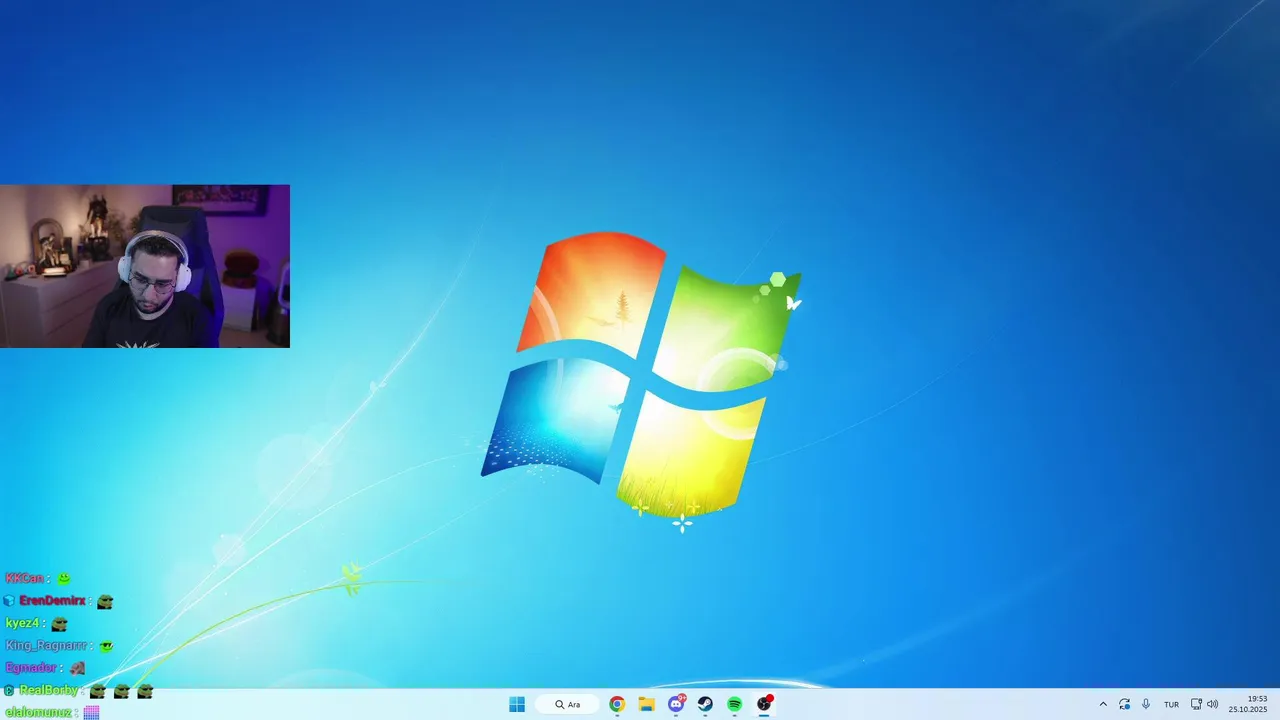Open File Explorer from the taskbar
This screenshot has height=720, width=1280.
tap(646, 704)
